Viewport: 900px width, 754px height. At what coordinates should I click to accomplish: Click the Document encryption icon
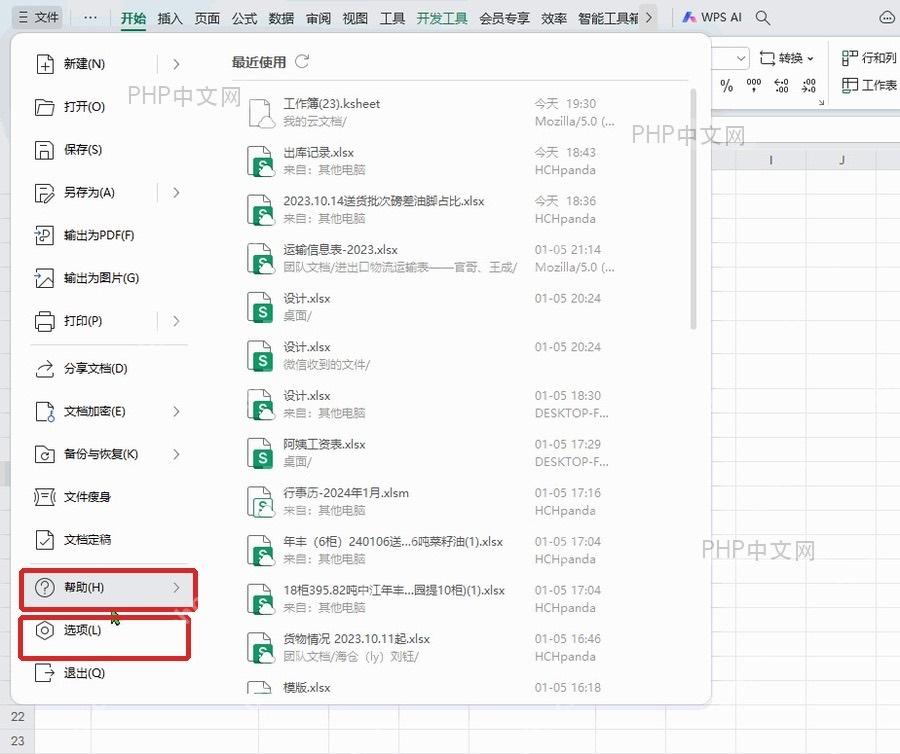45,411
